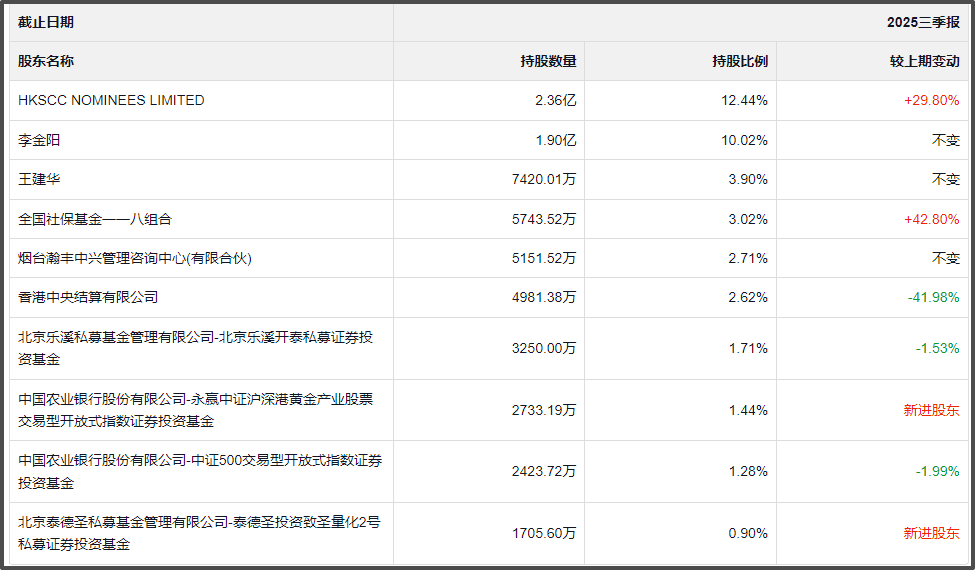The image size is (975, 570).
Task: Click shareholder name 王建华
Action: [39, 179]
